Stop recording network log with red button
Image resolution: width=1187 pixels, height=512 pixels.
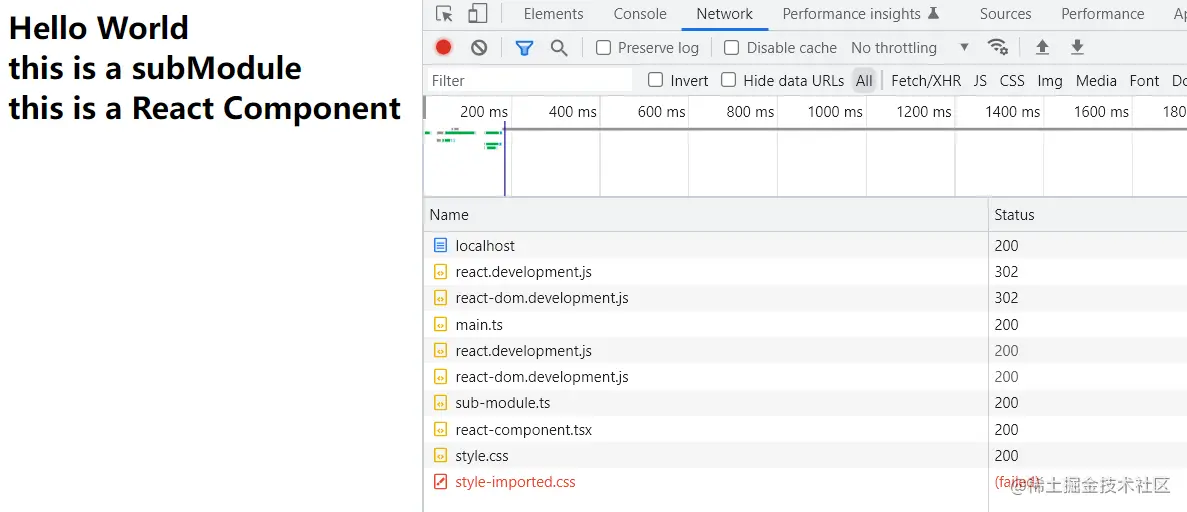click(444, 48)
